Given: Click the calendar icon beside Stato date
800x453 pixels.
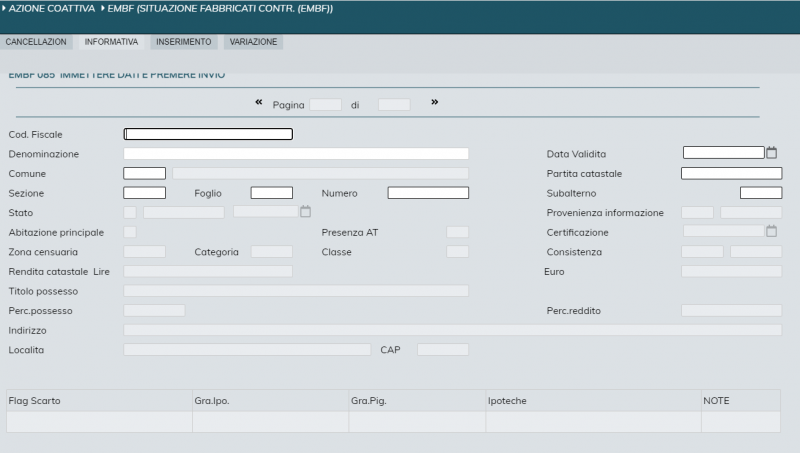Looking at the screenshot, I should (x=306, y=212).
